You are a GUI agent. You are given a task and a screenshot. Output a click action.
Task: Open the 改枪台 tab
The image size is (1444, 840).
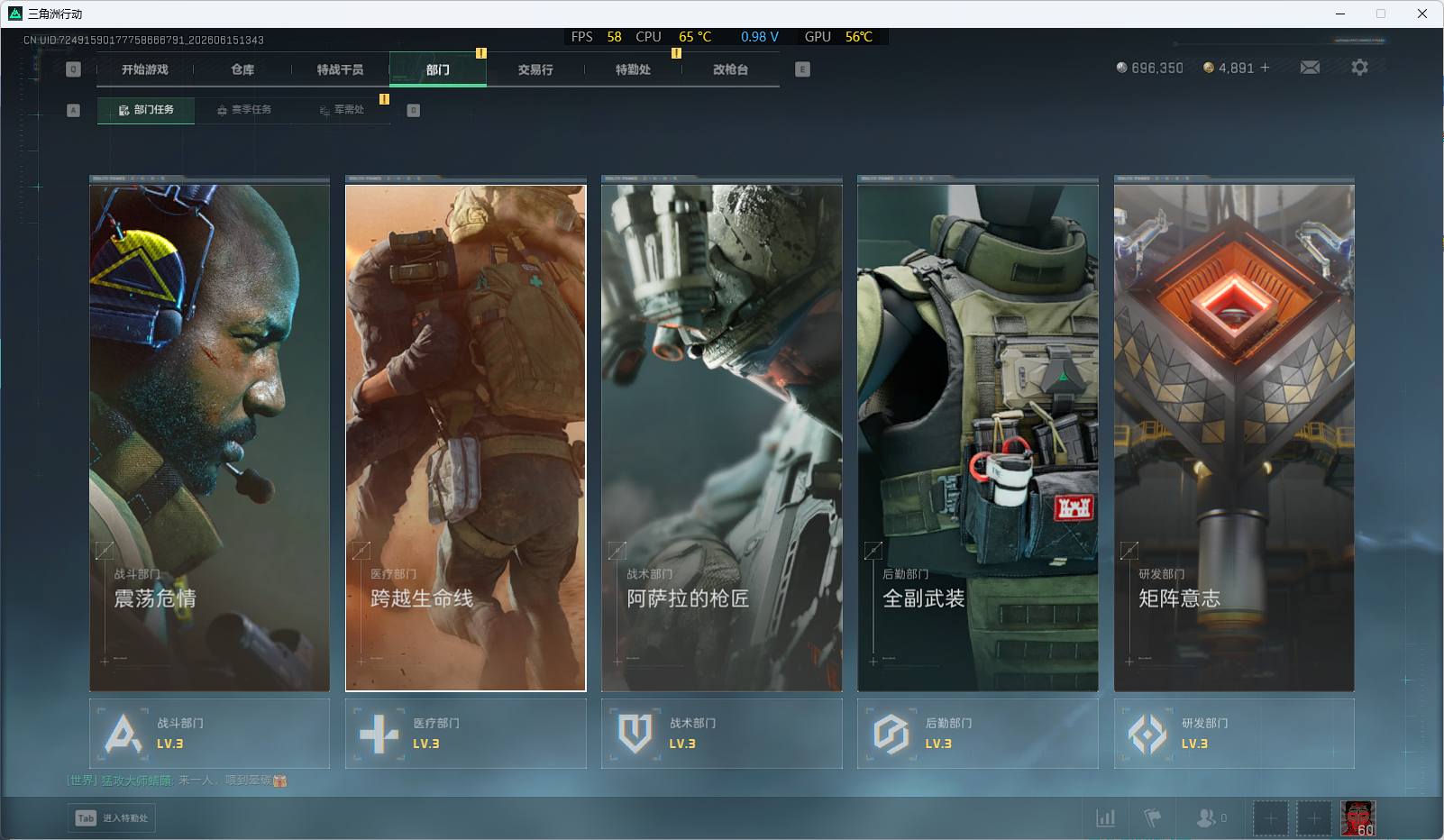tap(730, 69)
